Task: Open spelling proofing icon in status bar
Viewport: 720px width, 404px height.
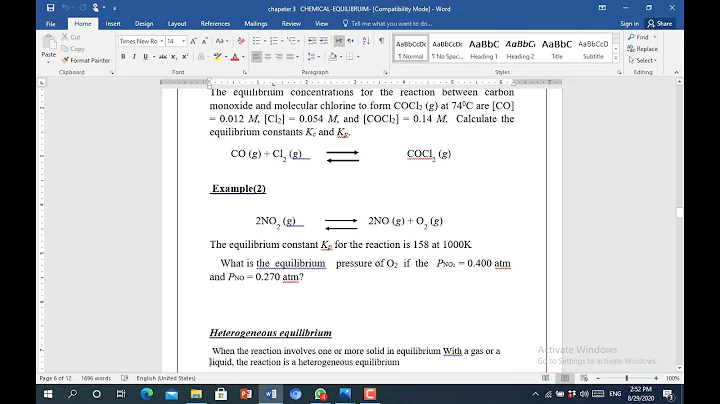Action: [124, 378]
